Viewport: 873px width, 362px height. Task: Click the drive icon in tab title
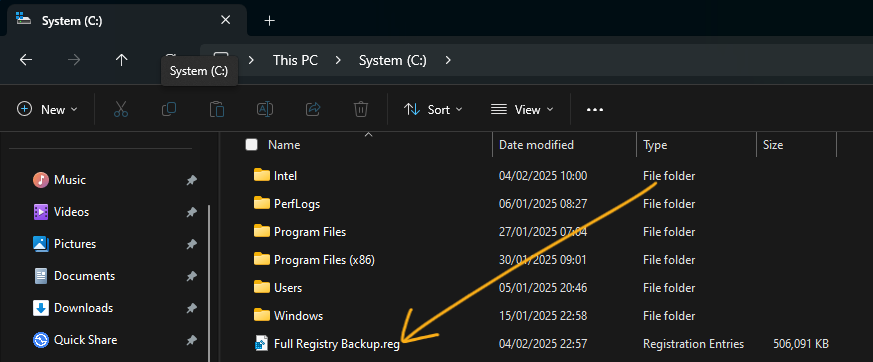pyautogui.click(x=23, y=19)
